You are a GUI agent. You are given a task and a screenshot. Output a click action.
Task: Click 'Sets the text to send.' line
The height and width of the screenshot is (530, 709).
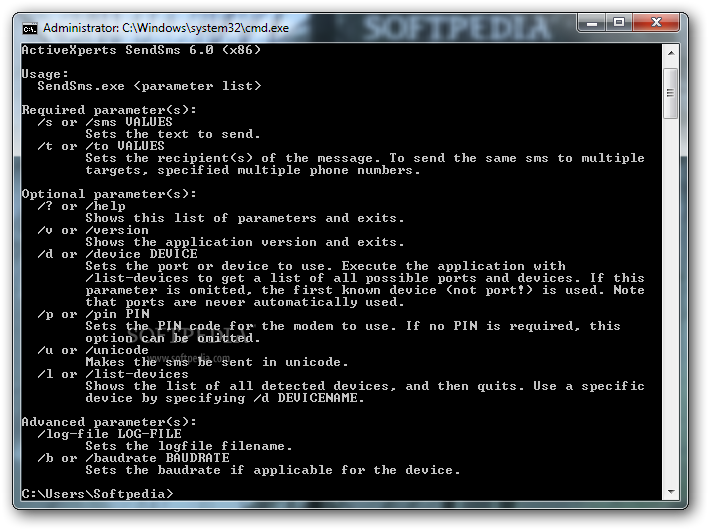tap(173, 134)
